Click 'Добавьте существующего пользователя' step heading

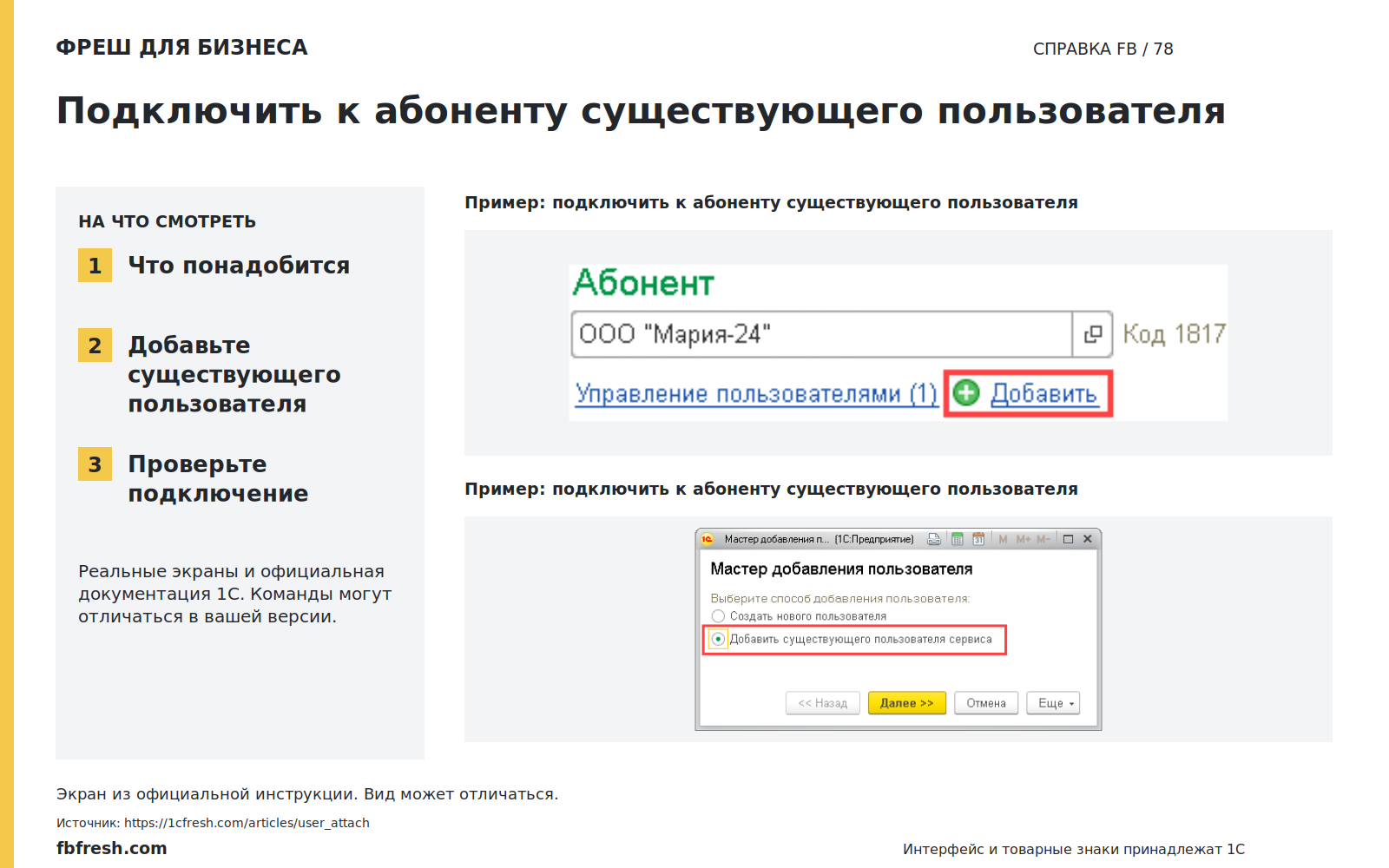234,374
